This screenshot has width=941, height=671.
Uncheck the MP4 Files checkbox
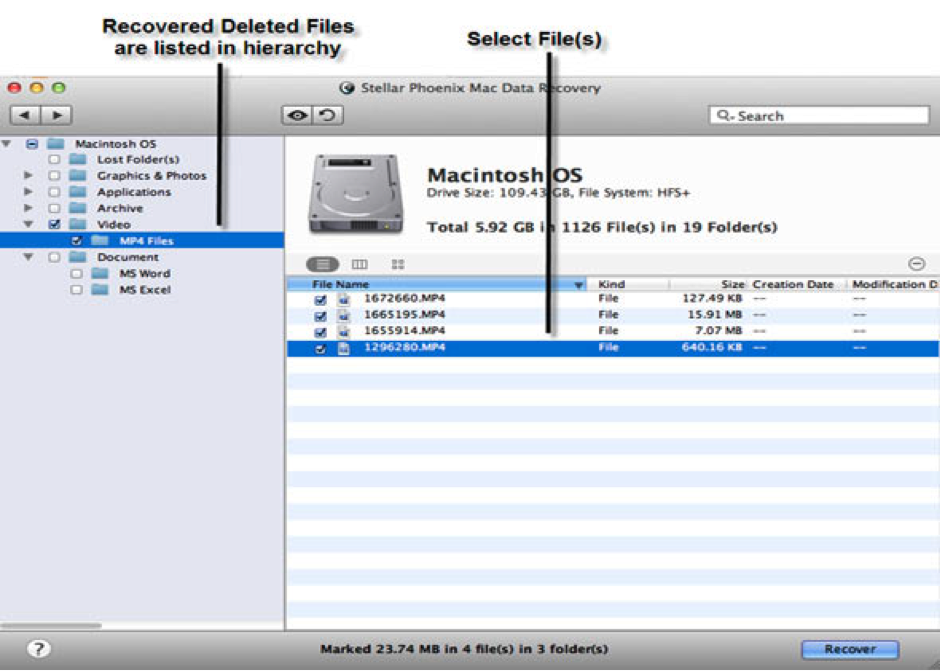click(x=76, y=241)
